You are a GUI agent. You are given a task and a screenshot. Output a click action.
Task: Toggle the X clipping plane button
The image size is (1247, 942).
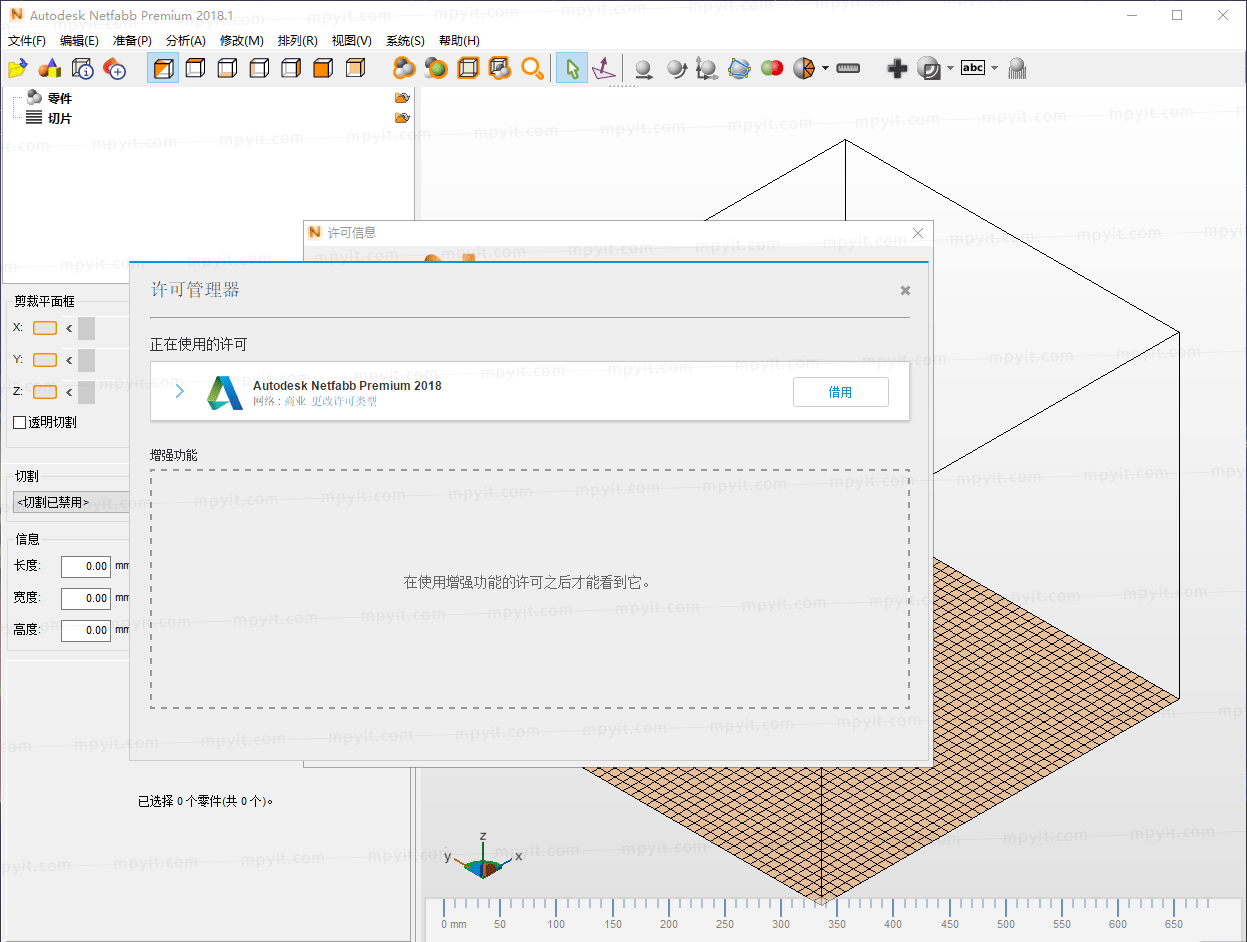[x=45, y=328]
